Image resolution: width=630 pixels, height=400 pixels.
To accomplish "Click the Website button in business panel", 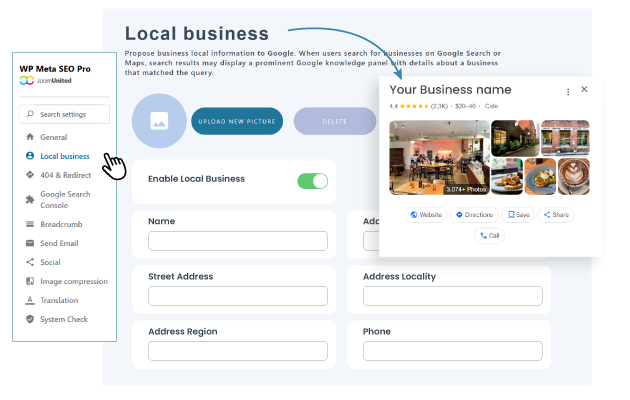I will 425,214.
